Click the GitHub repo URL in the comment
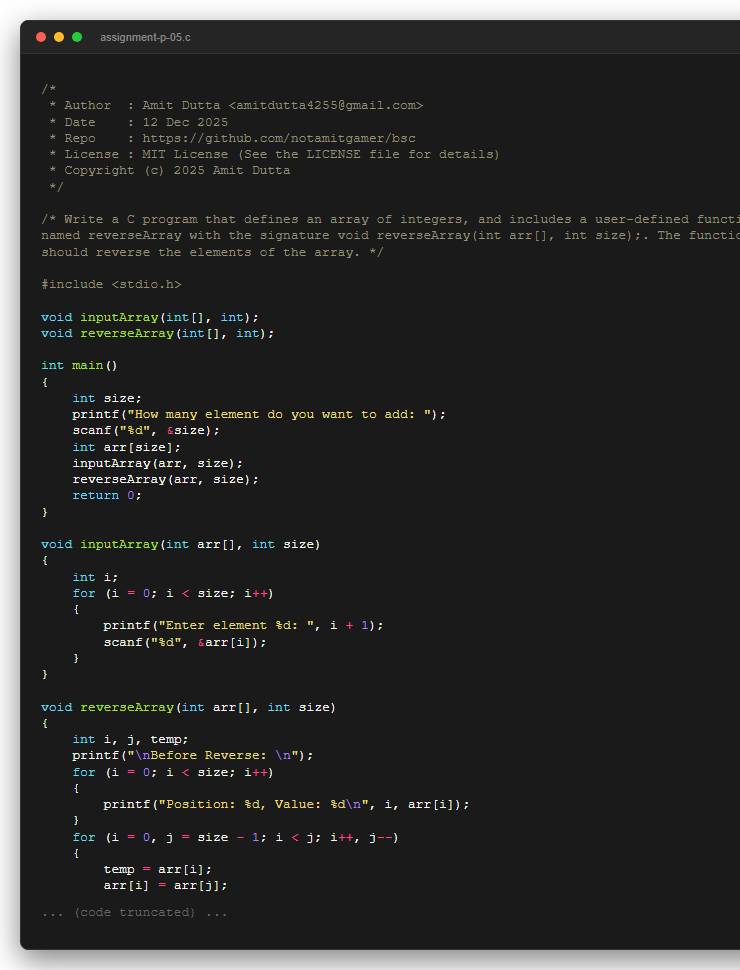This screenshot has height=970, width=740. click(x=279, y=138)
